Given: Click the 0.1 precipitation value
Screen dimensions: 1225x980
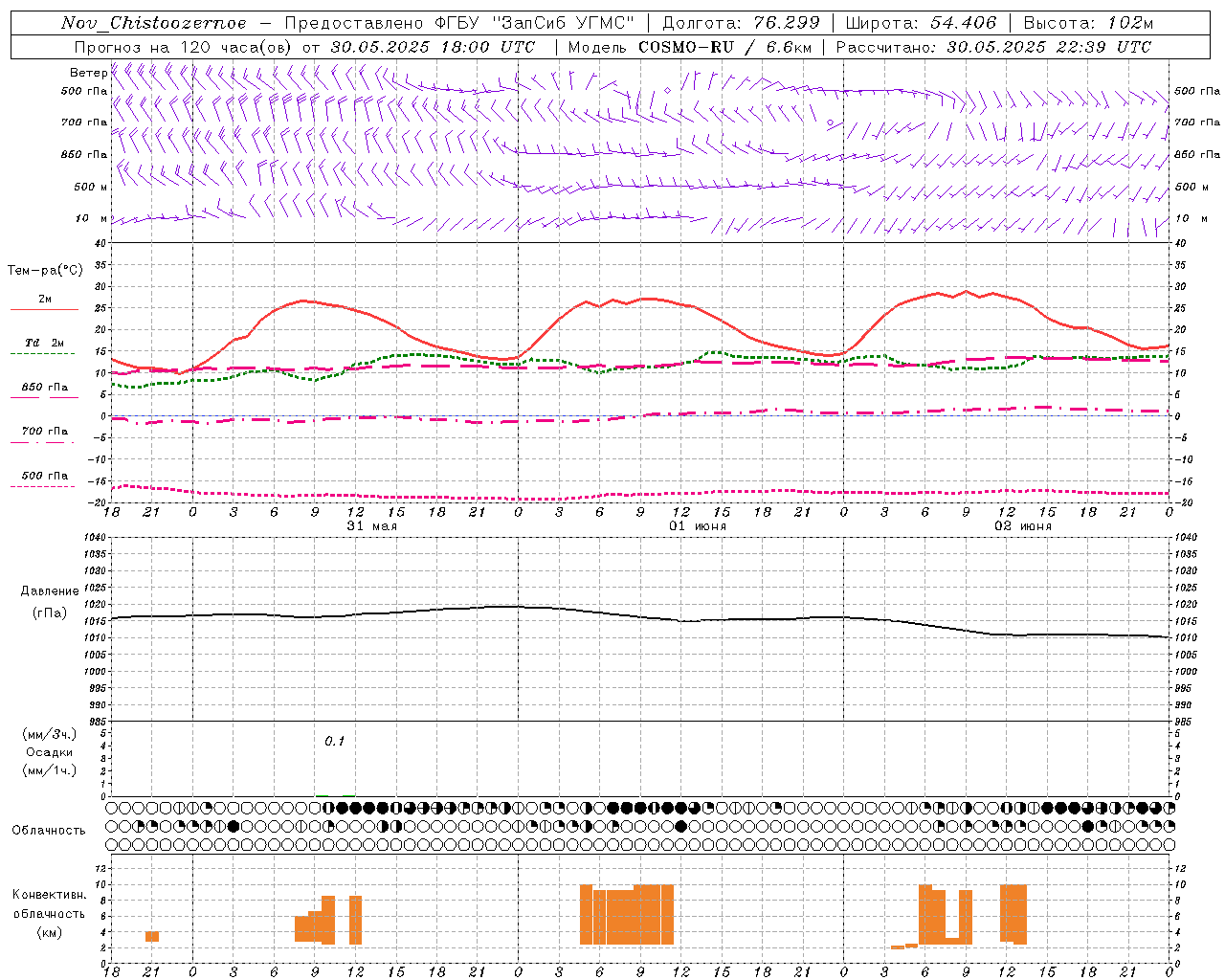Looking at the screenshot, I should [334, 741].
